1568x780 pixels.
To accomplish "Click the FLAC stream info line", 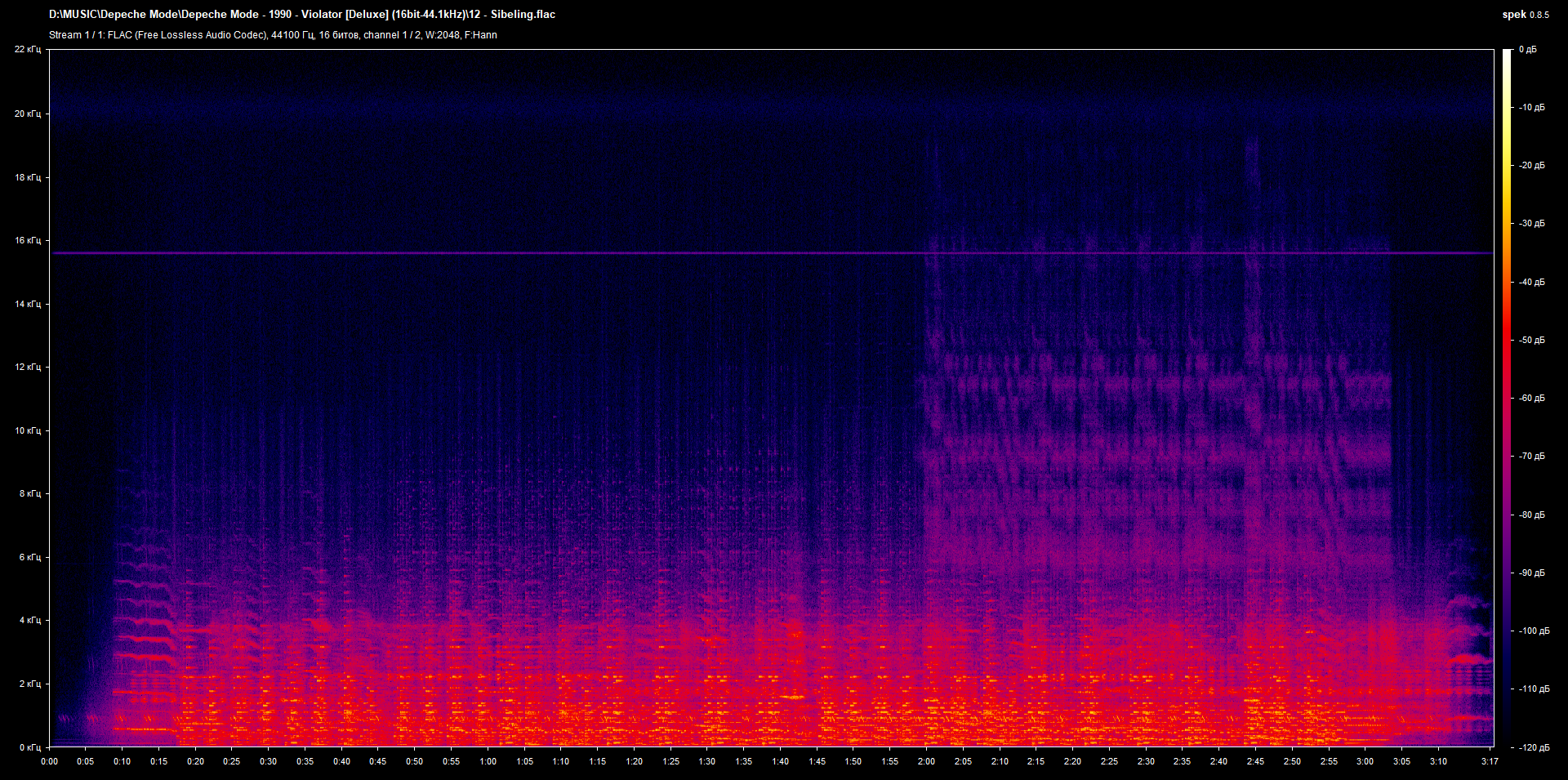I will (x=273, y=35).
